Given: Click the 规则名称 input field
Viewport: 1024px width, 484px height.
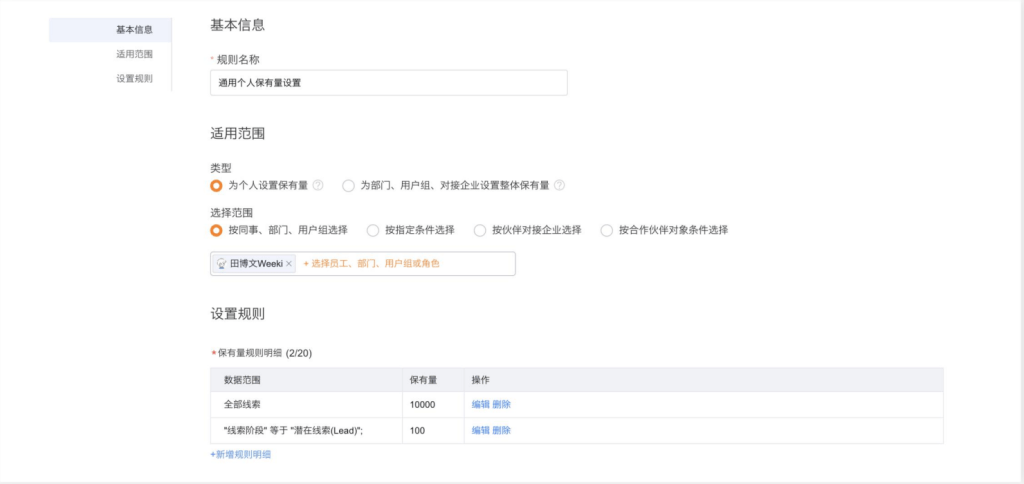Looking at the screenshot, I should pyautogui.click(x=388, y=83).
